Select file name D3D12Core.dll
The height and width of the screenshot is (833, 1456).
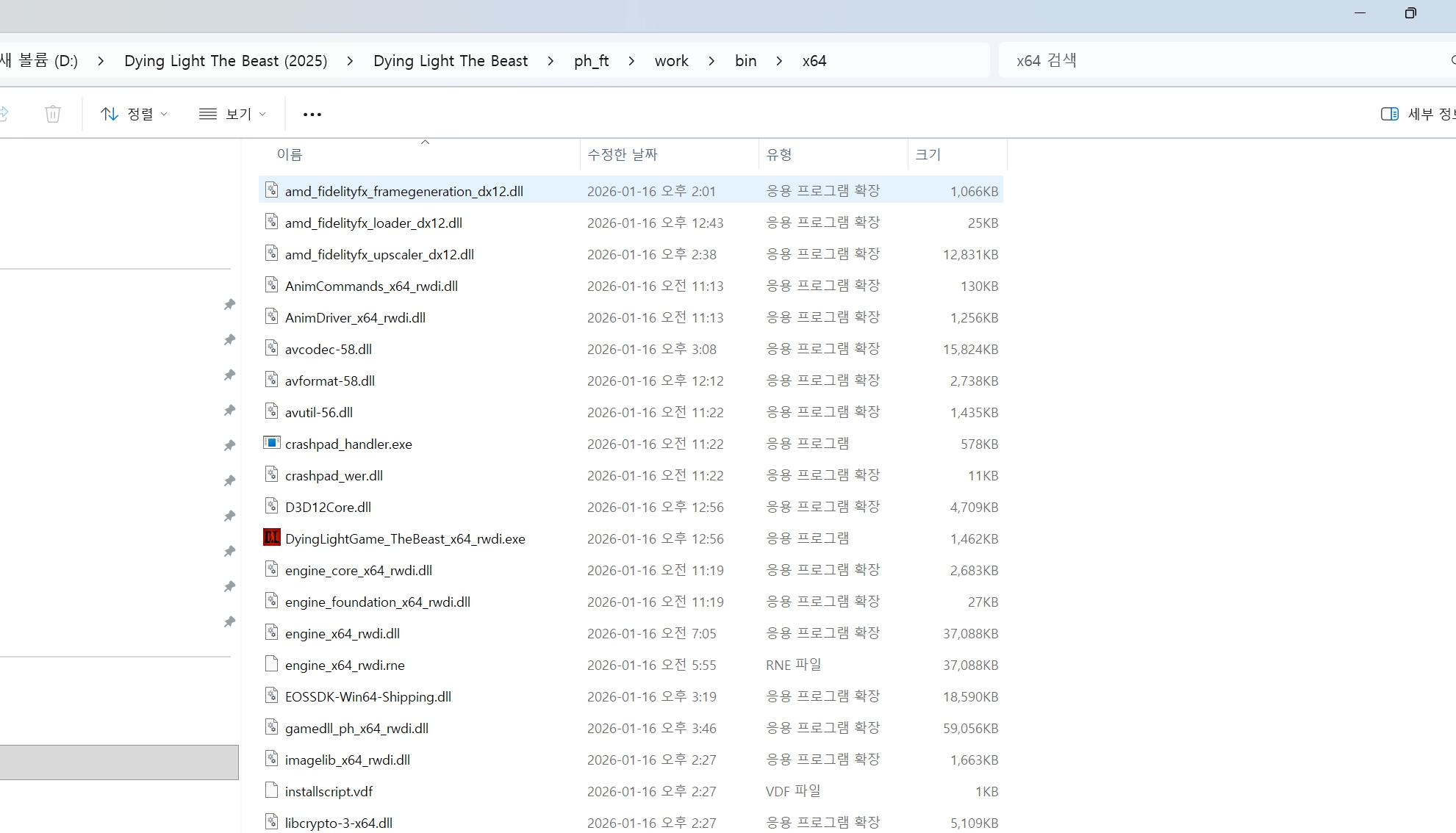(328, 508)
